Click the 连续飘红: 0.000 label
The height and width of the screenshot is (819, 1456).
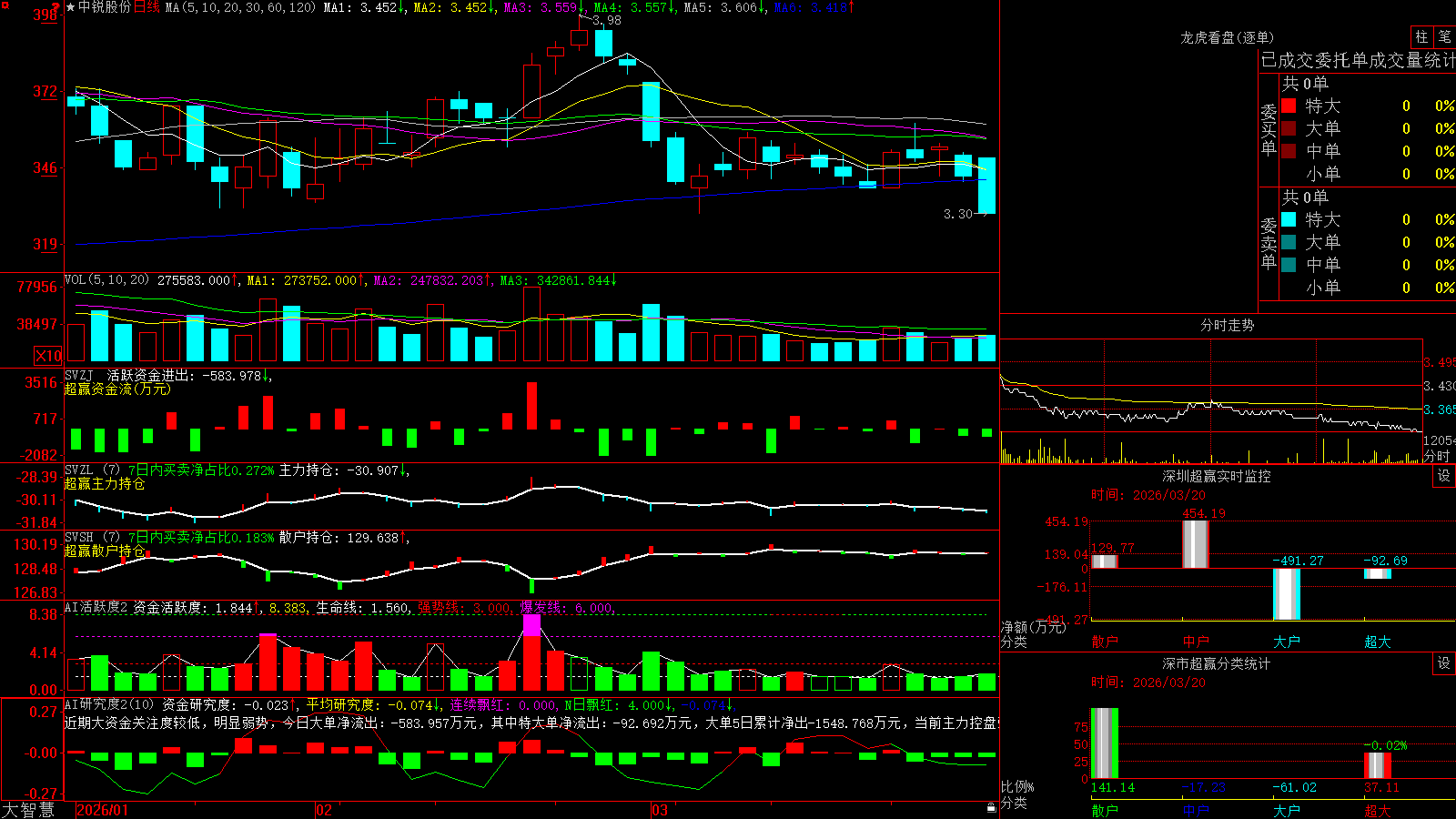pos(503,704)
